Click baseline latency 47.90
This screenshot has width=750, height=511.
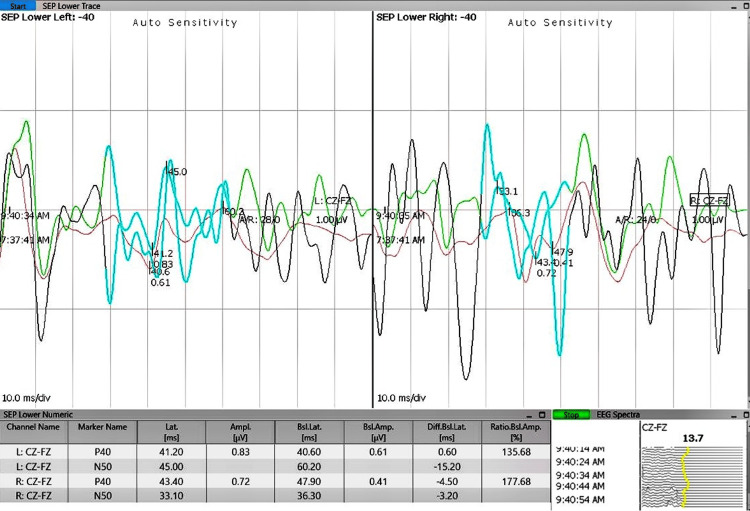click(309, 481)
